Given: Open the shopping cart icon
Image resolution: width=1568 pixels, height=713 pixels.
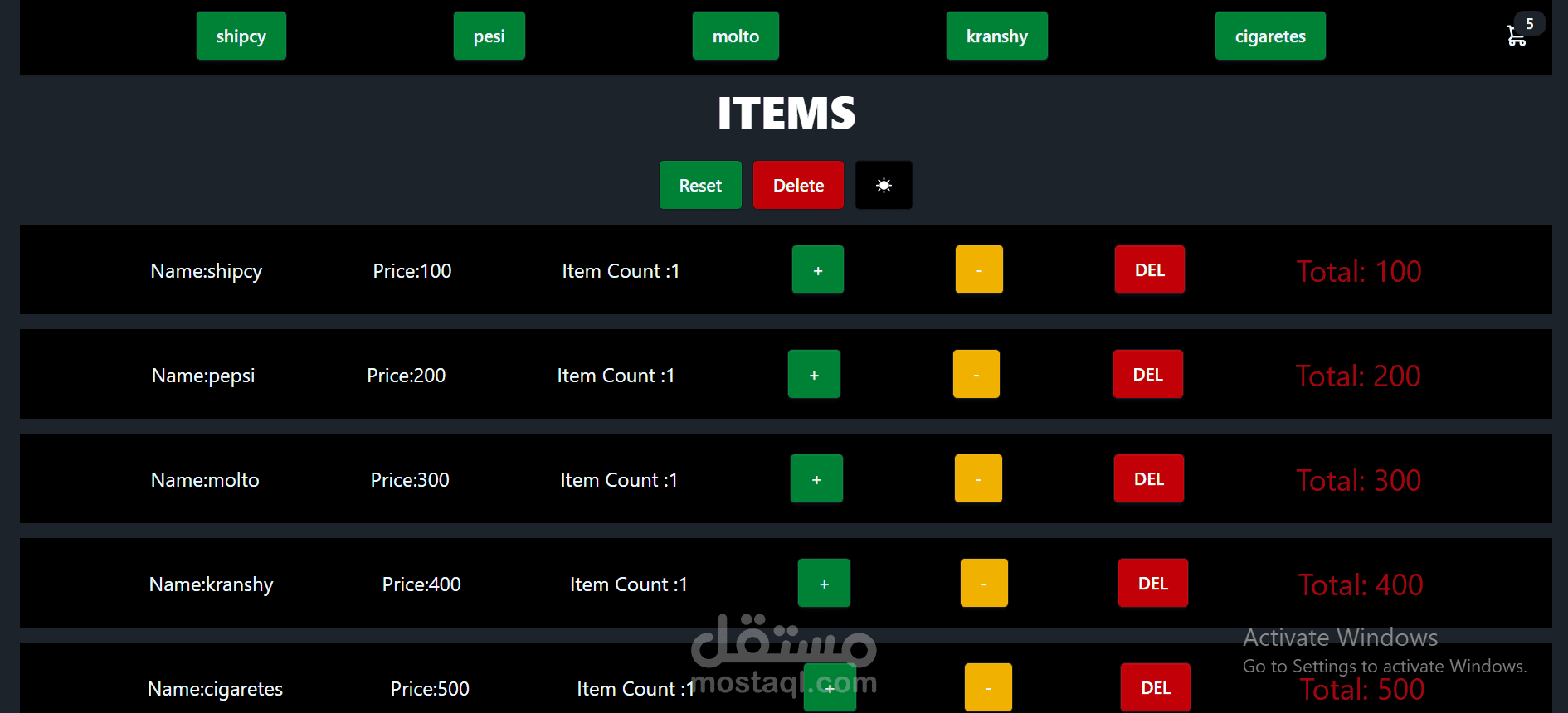Looking at the screenshot, I should [x=1516, y=36].
